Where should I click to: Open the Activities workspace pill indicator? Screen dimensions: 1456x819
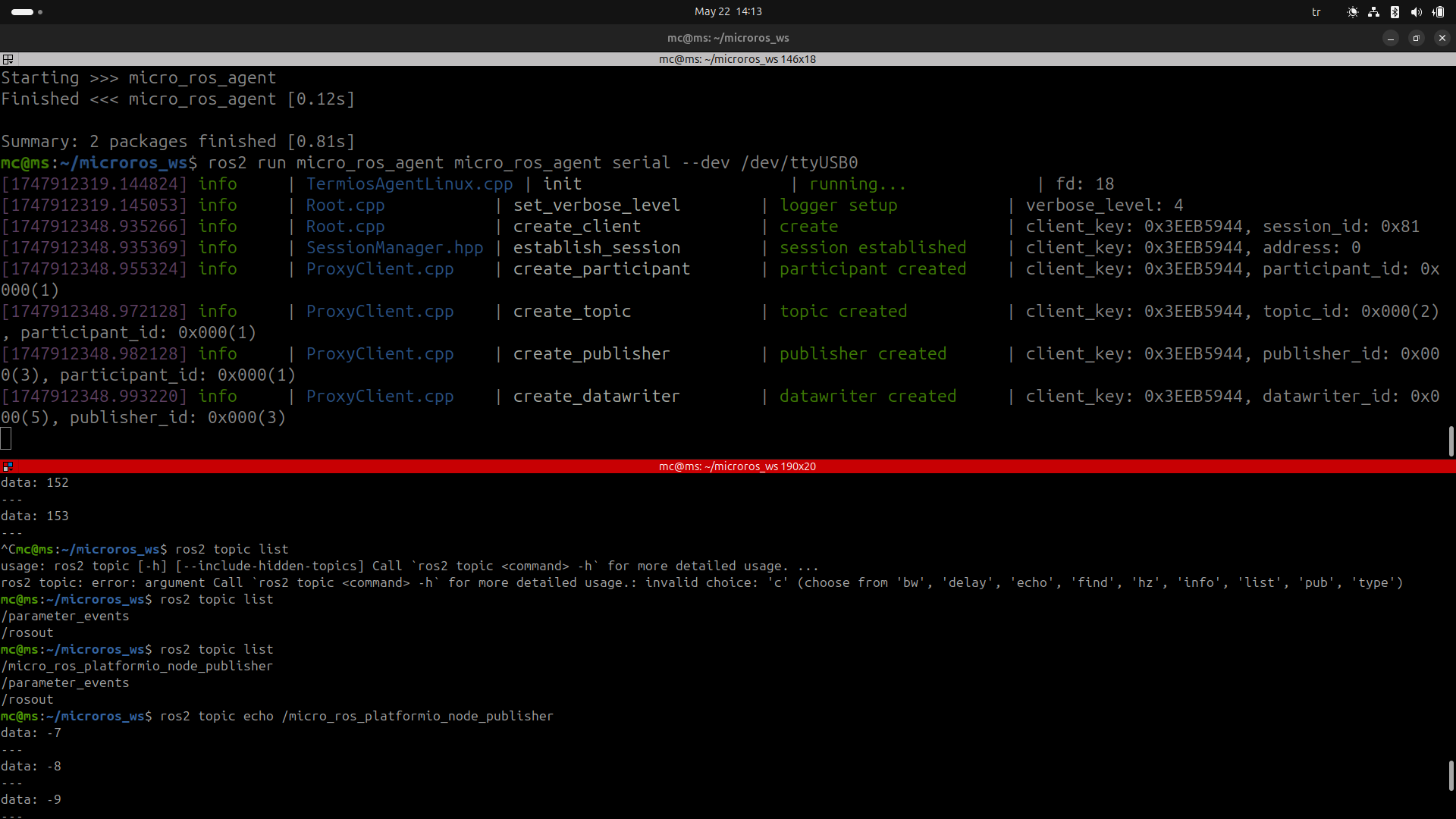click(22, 12)
